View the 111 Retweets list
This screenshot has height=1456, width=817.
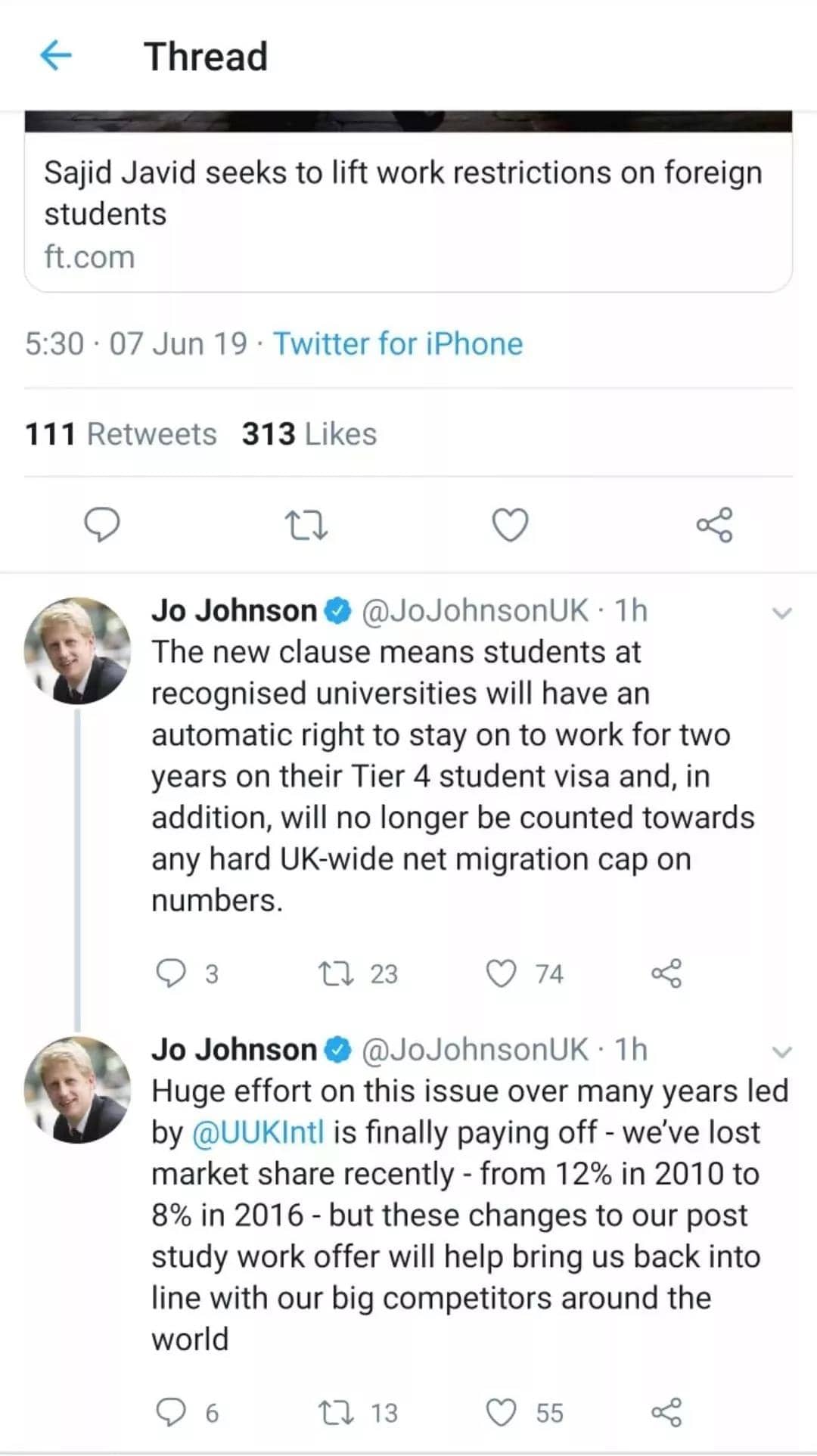121,434
